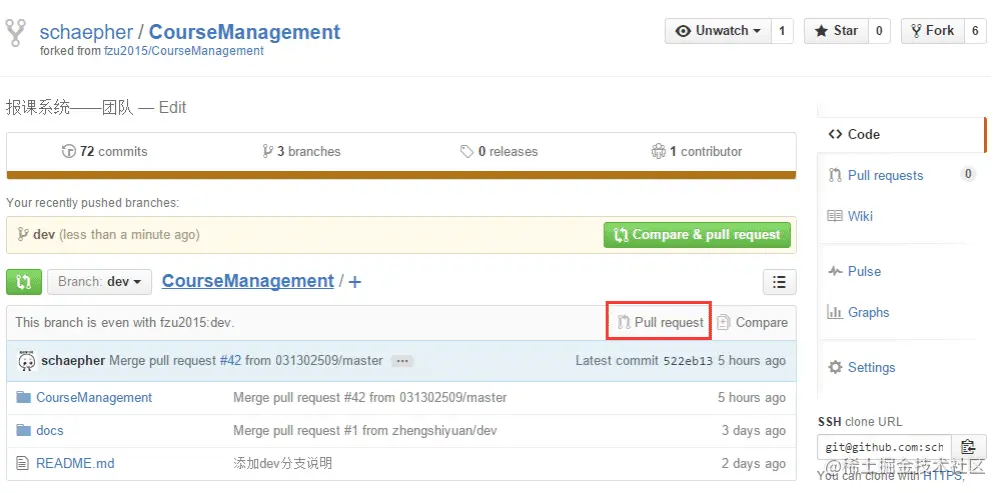Image resolution: width=1002 pixels, height=493 pixels.
Task: Click the list view icon button
Action: [x=780, y=282]
